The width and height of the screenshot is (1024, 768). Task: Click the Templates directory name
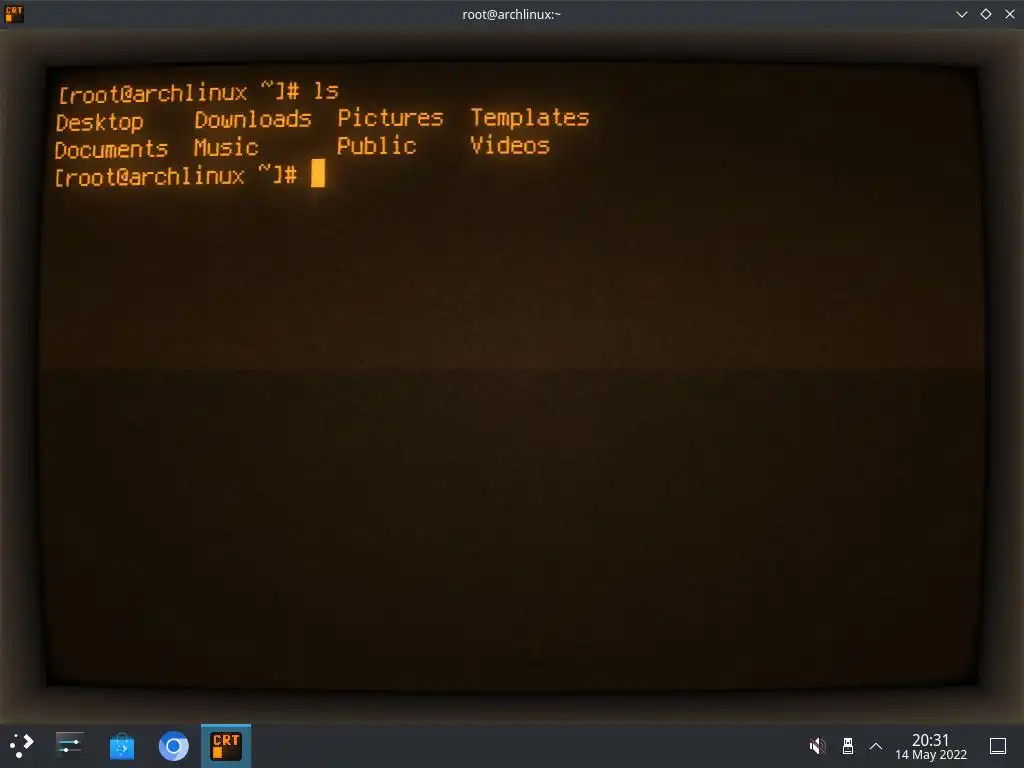[530, 118]
